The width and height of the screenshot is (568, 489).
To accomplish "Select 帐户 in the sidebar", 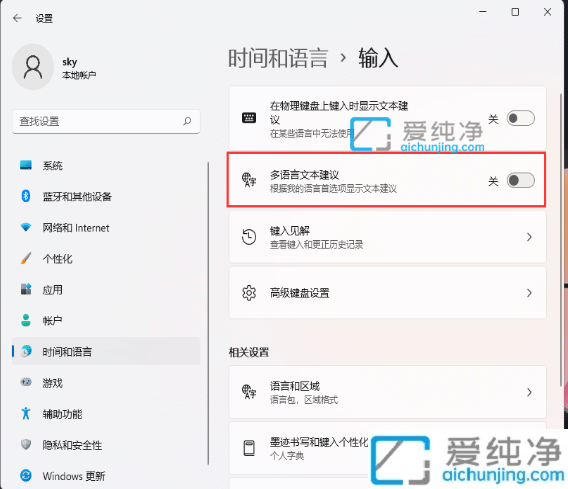I will click(106, 321).
